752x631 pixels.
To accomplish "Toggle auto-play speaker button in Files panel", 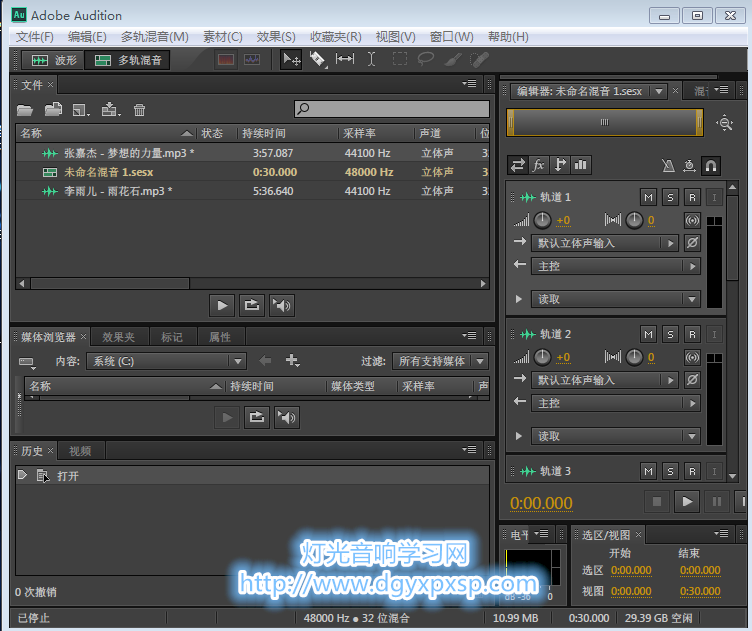I will coord(282,305).
